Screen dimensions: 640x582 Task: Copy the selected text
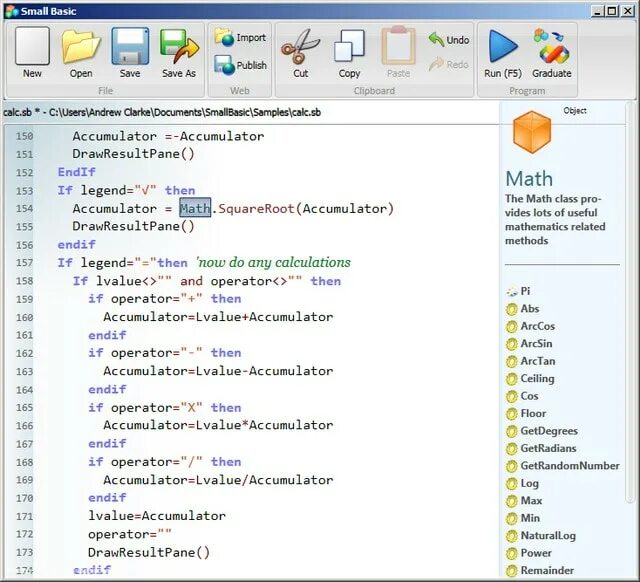349,47
